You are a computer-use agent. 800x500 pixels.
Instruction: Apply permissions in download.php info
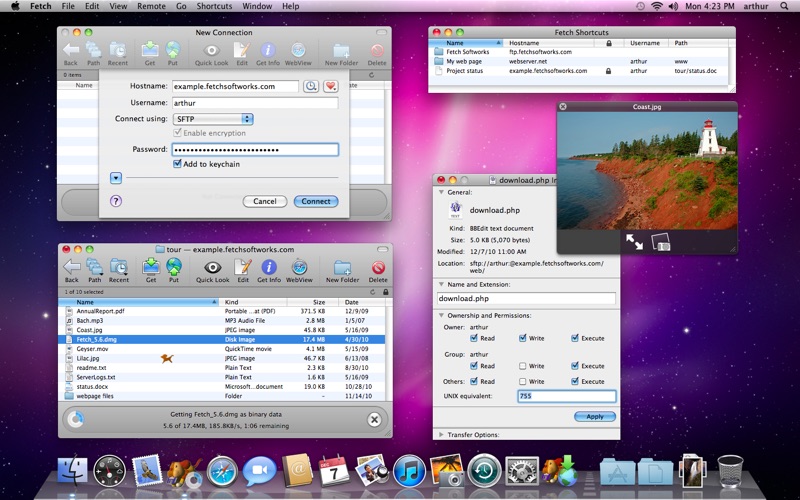(x=595, y=416)
